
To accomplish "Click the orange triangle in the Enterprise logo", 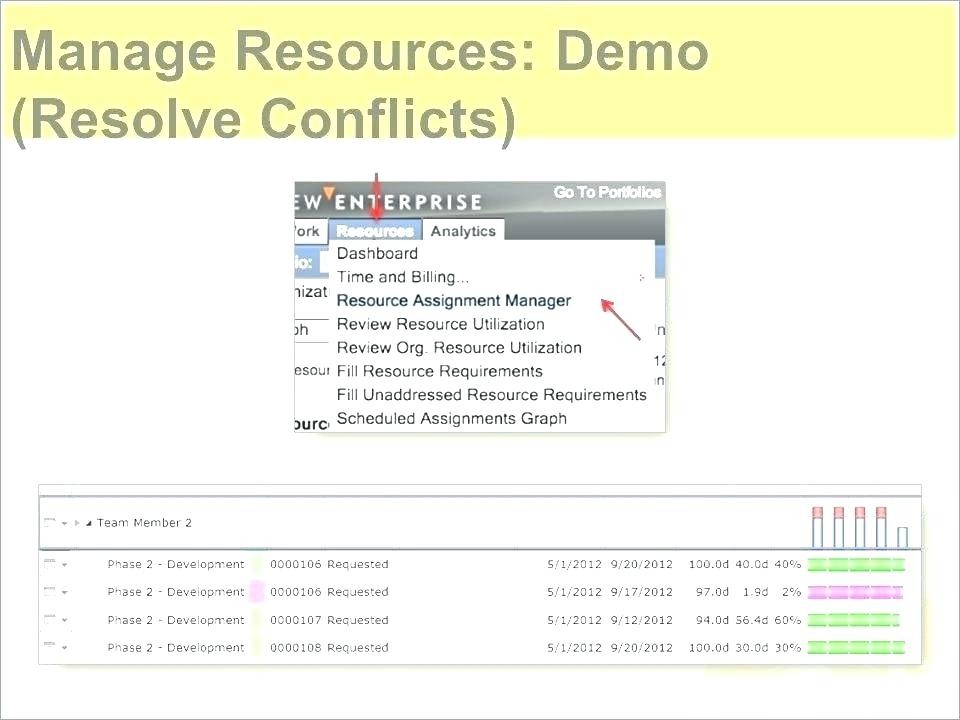I will [329, 194].
